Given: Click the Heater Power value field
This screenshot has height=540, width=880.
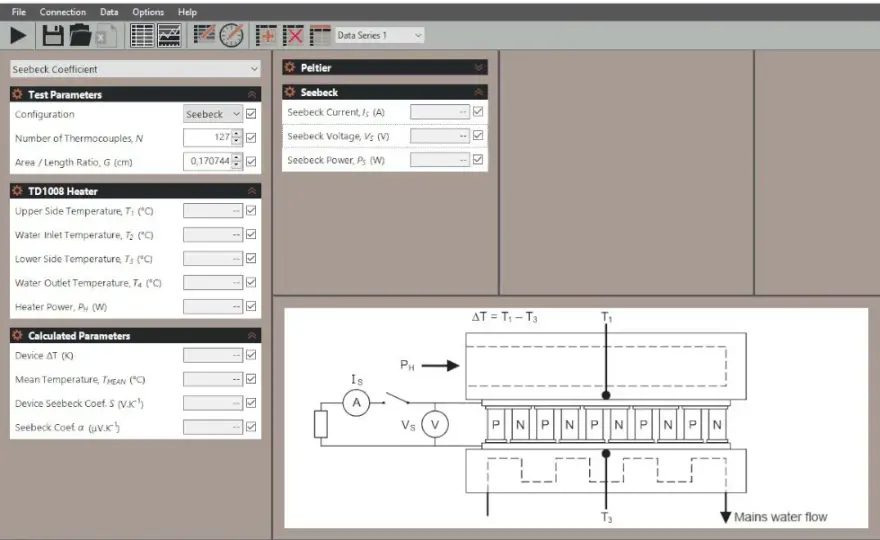Looking at the screenshot, I should (213, 306).
